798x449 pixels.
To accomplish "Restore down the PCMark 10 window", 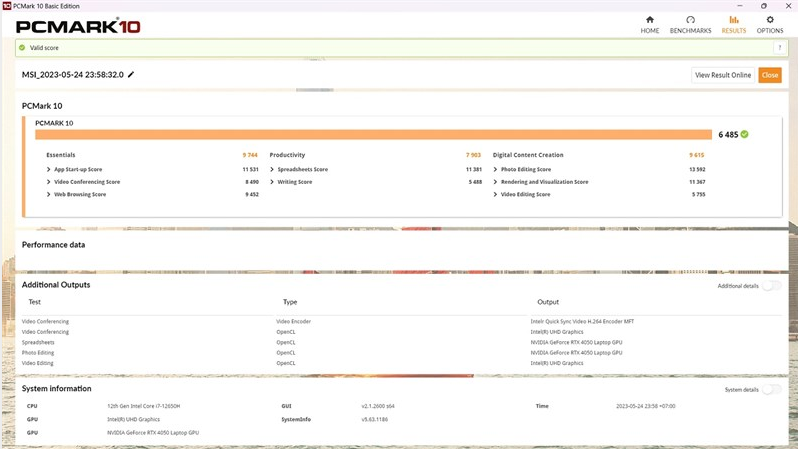I will 764,6.
